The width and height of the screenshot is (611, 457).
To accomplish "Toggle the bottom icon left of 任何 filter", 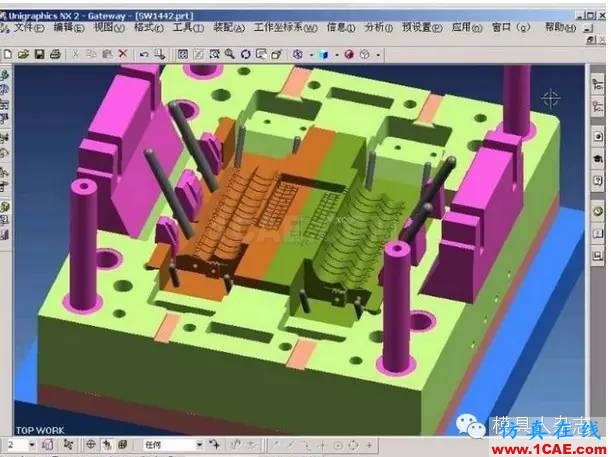I will click(123, 444).
